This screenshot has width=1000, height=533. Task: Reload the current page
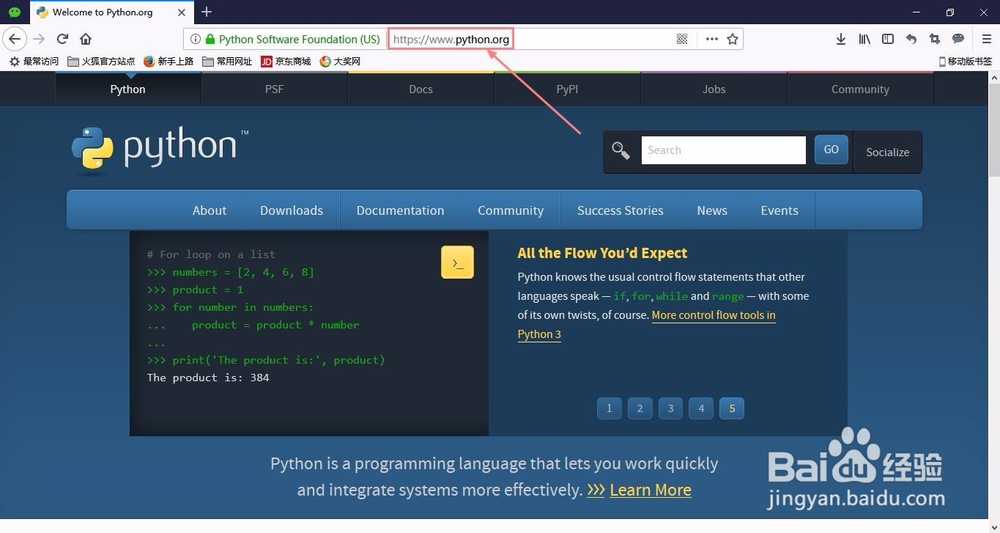(x=62, y=39)
